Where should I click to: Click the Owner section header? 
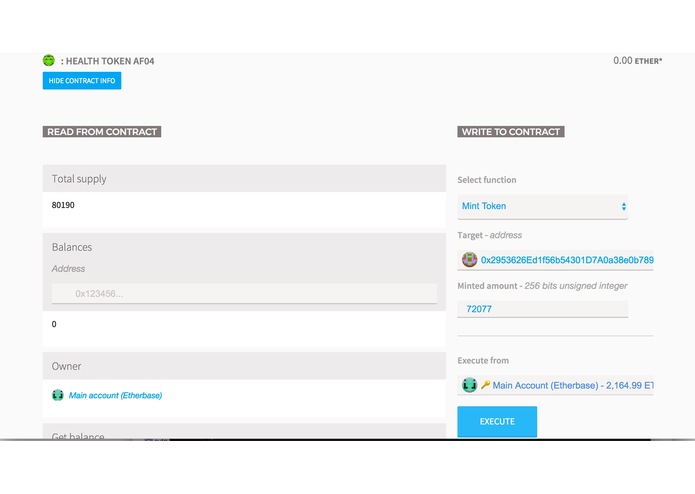[x=244, y=366]
